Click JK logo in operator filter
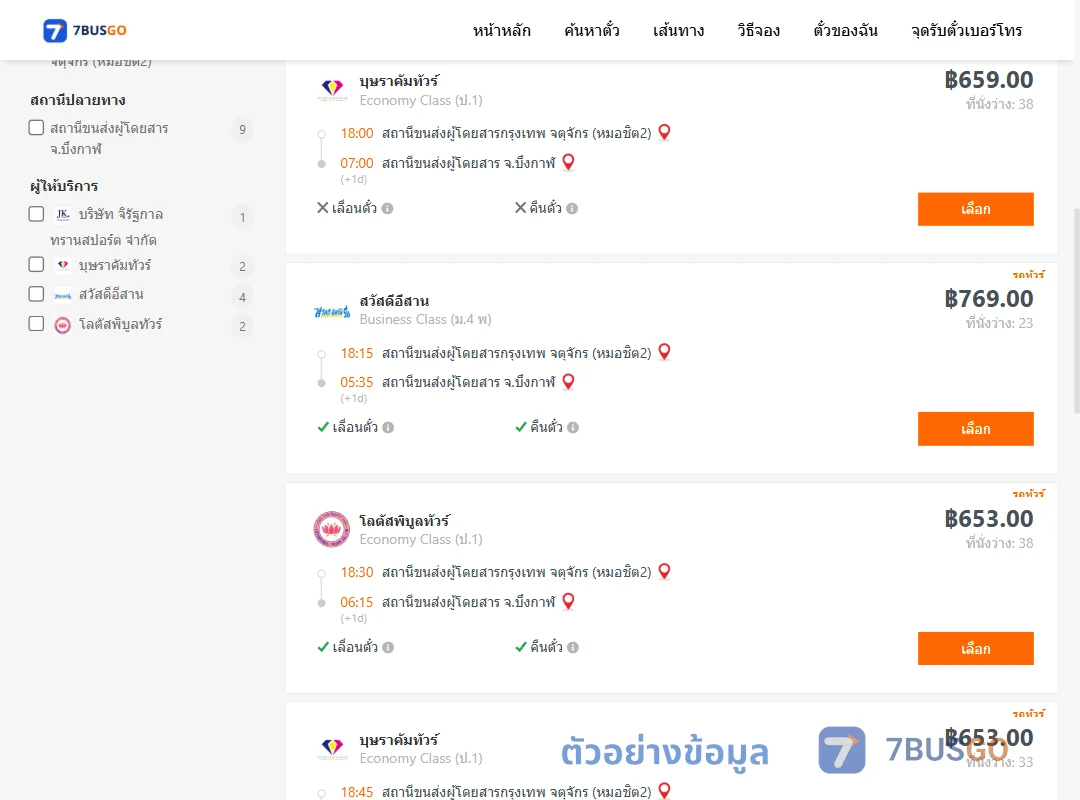The image size is (1080, 800). point(63,214)
